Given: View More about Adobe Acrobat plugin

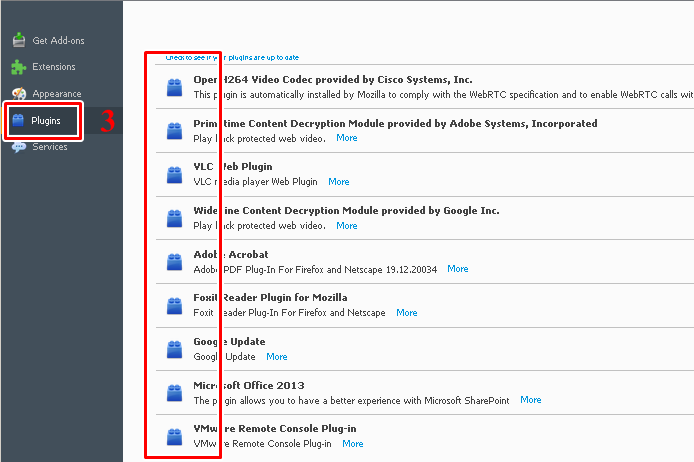Looking at the screenshot, I should (458, 269).
